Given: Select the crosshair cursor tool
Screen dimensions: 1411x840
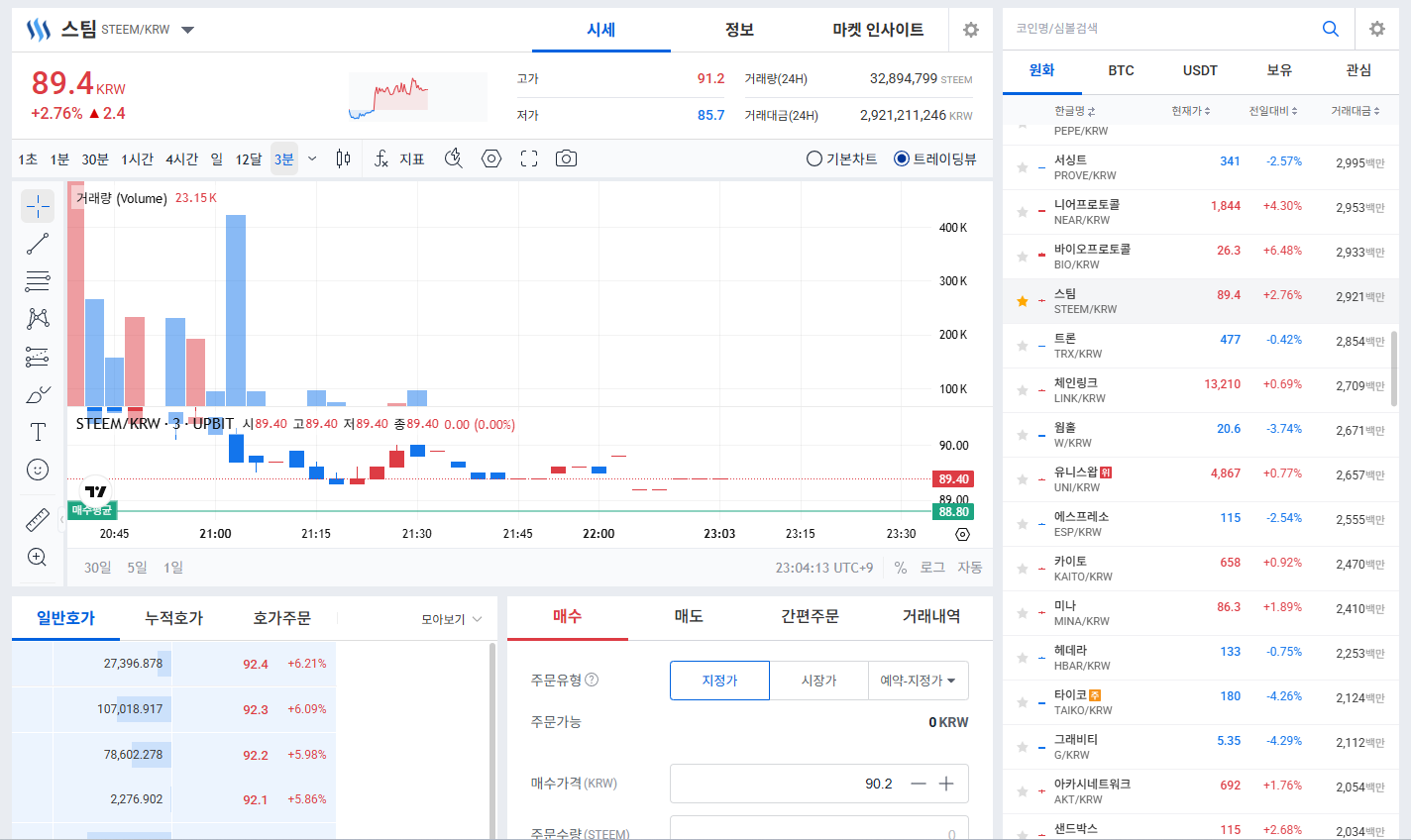Looking at the screenshot, I should click(x=38, y=206).
